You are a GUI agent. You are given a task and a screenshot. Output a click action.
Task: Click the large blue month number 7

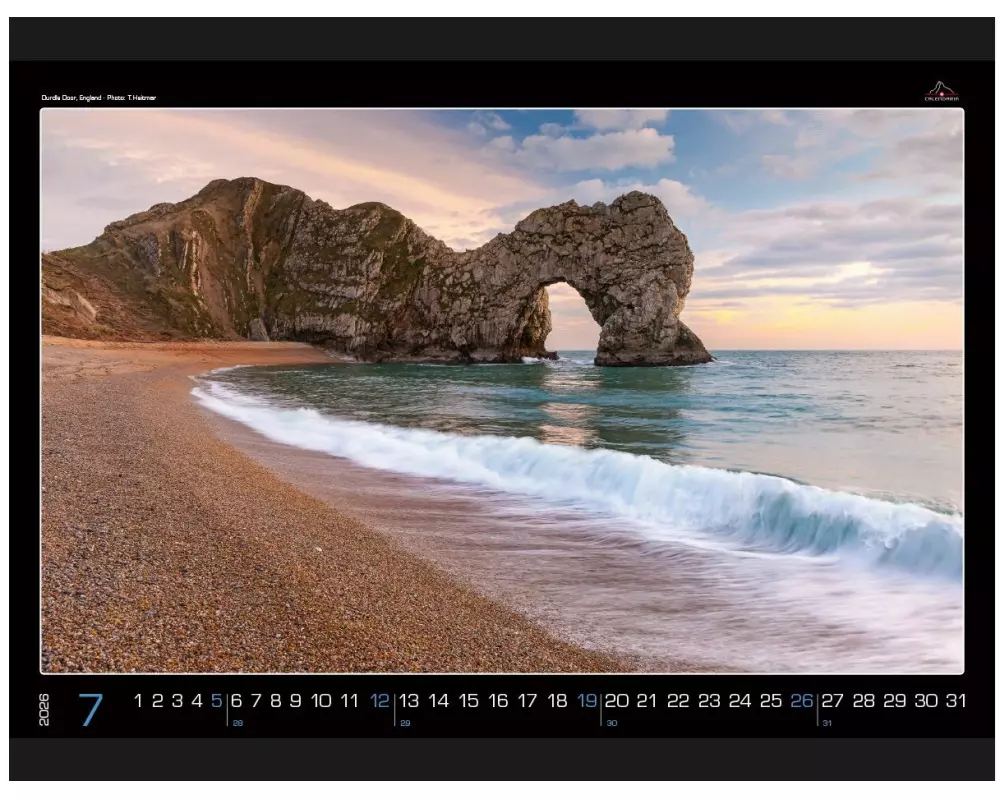[x=90, y=710]
